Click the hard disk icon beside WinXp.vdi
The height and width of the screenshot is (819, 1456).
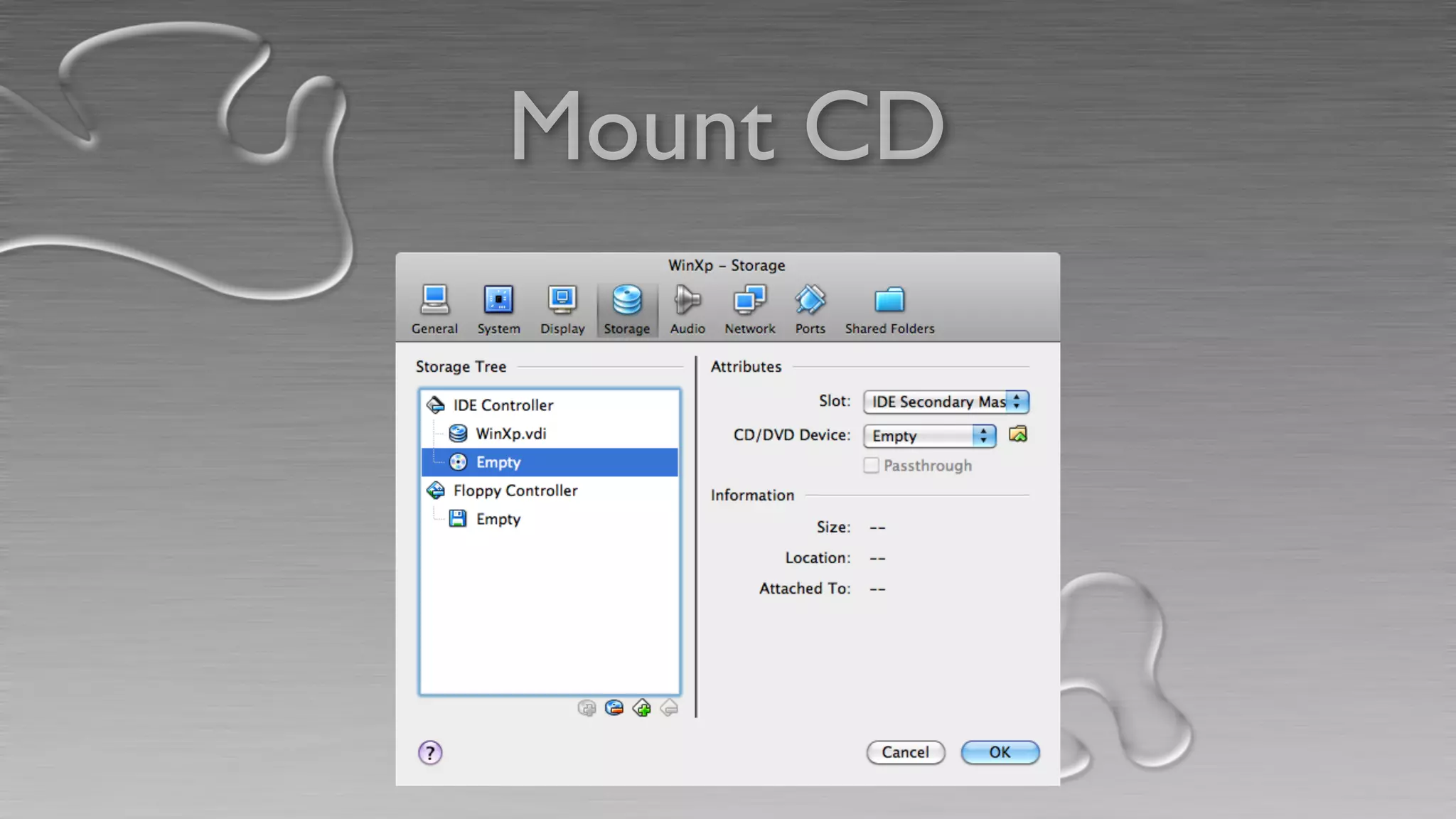459,434
